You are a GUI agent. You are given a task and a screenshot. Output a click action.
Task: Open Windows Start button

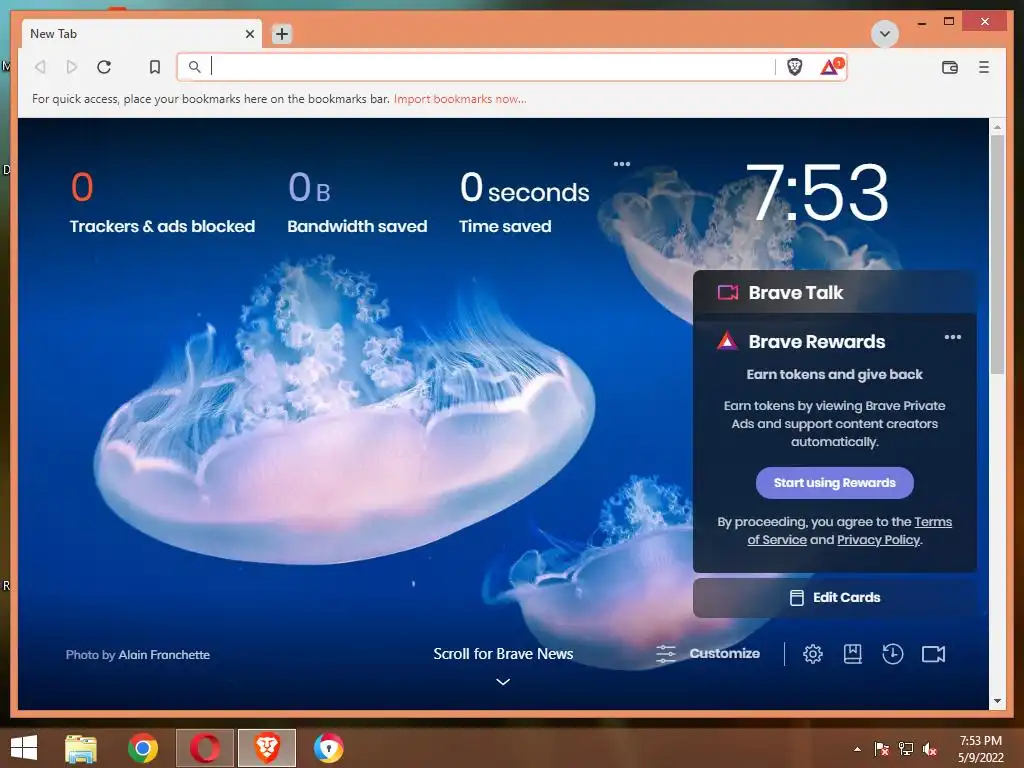[24, 747]
